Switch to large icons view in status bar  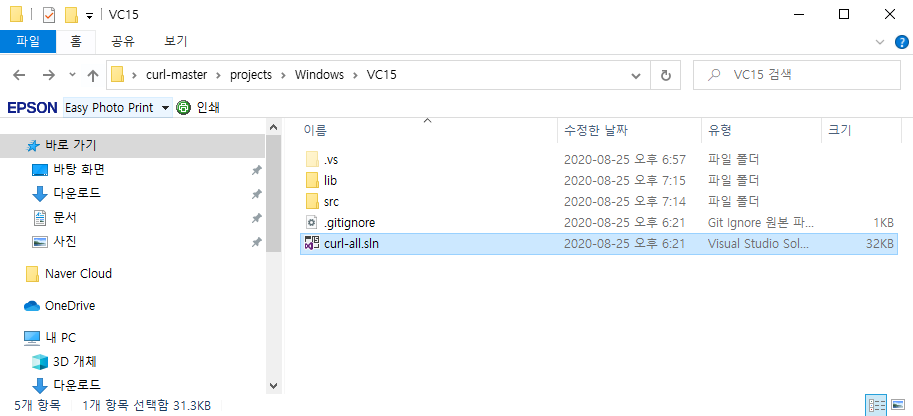point(899,405)
